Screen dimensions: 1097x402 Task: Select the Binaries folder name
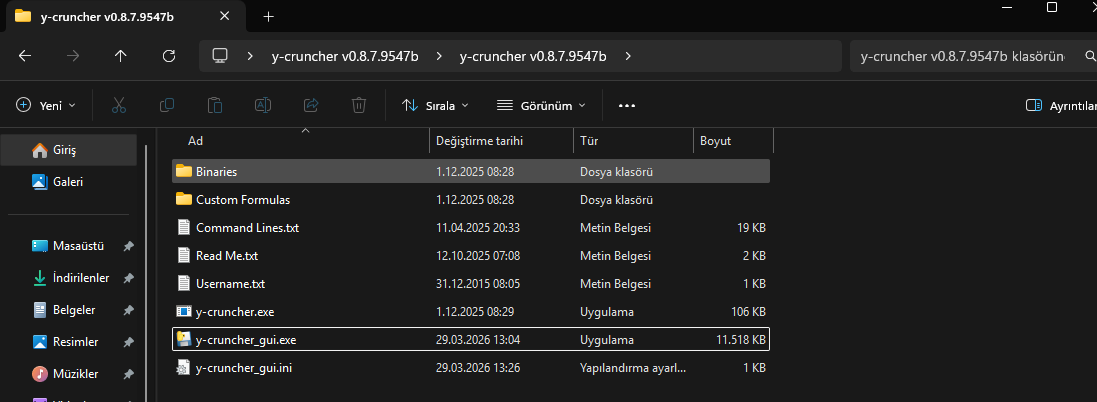pos(217,171)
